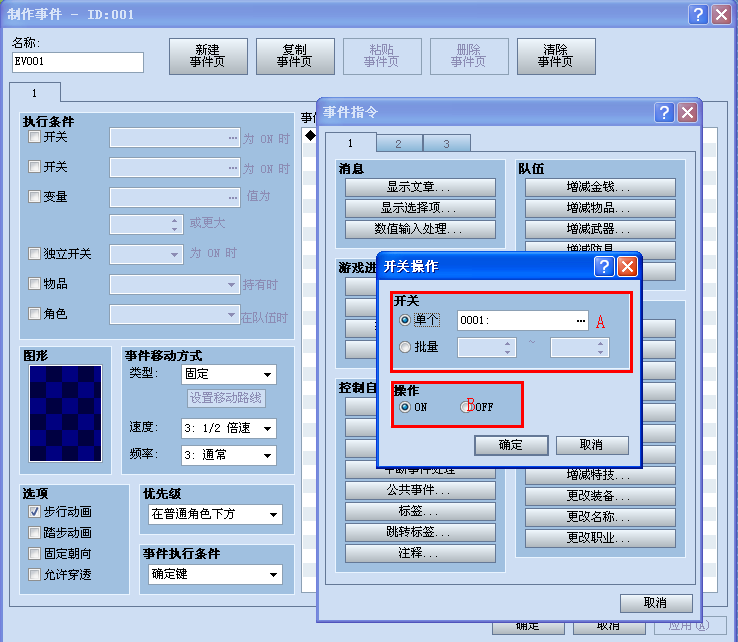Cancel the 事件指令 window
The height and width of the screenshot is (642, 738).
click(656, 603)
